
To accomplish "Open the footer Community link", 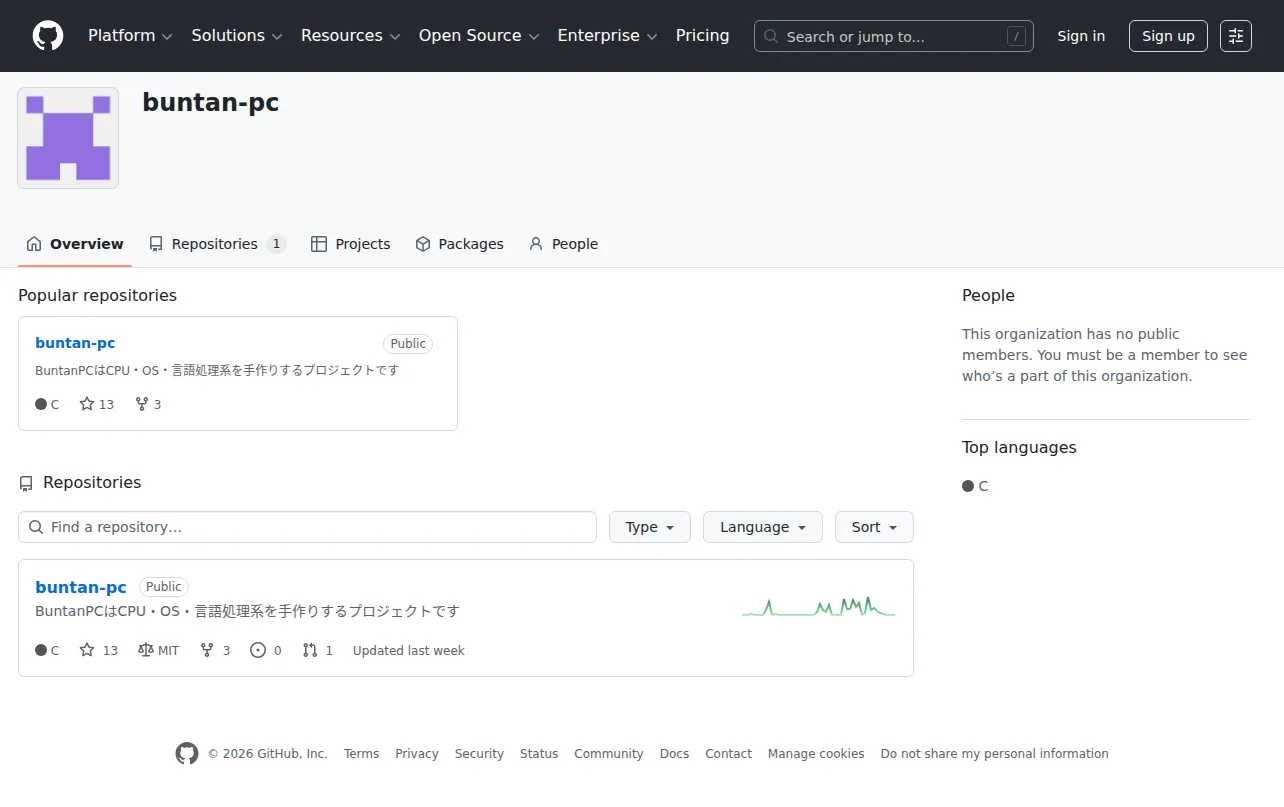I will pyautogui.click(x=609, y=754).
